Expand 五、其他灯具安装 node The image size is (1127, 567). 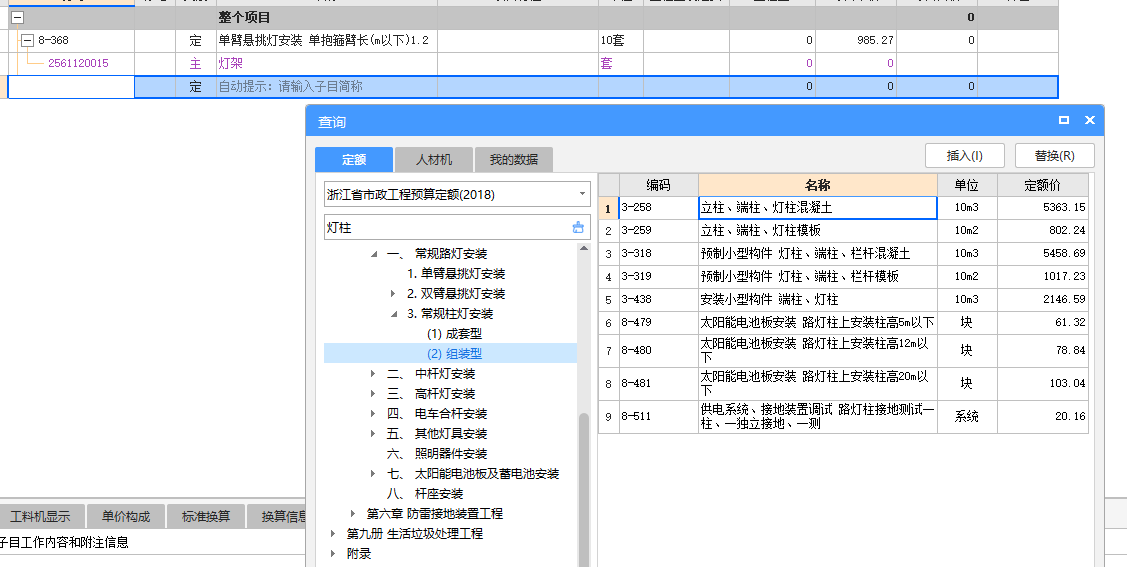pos(373,434)
